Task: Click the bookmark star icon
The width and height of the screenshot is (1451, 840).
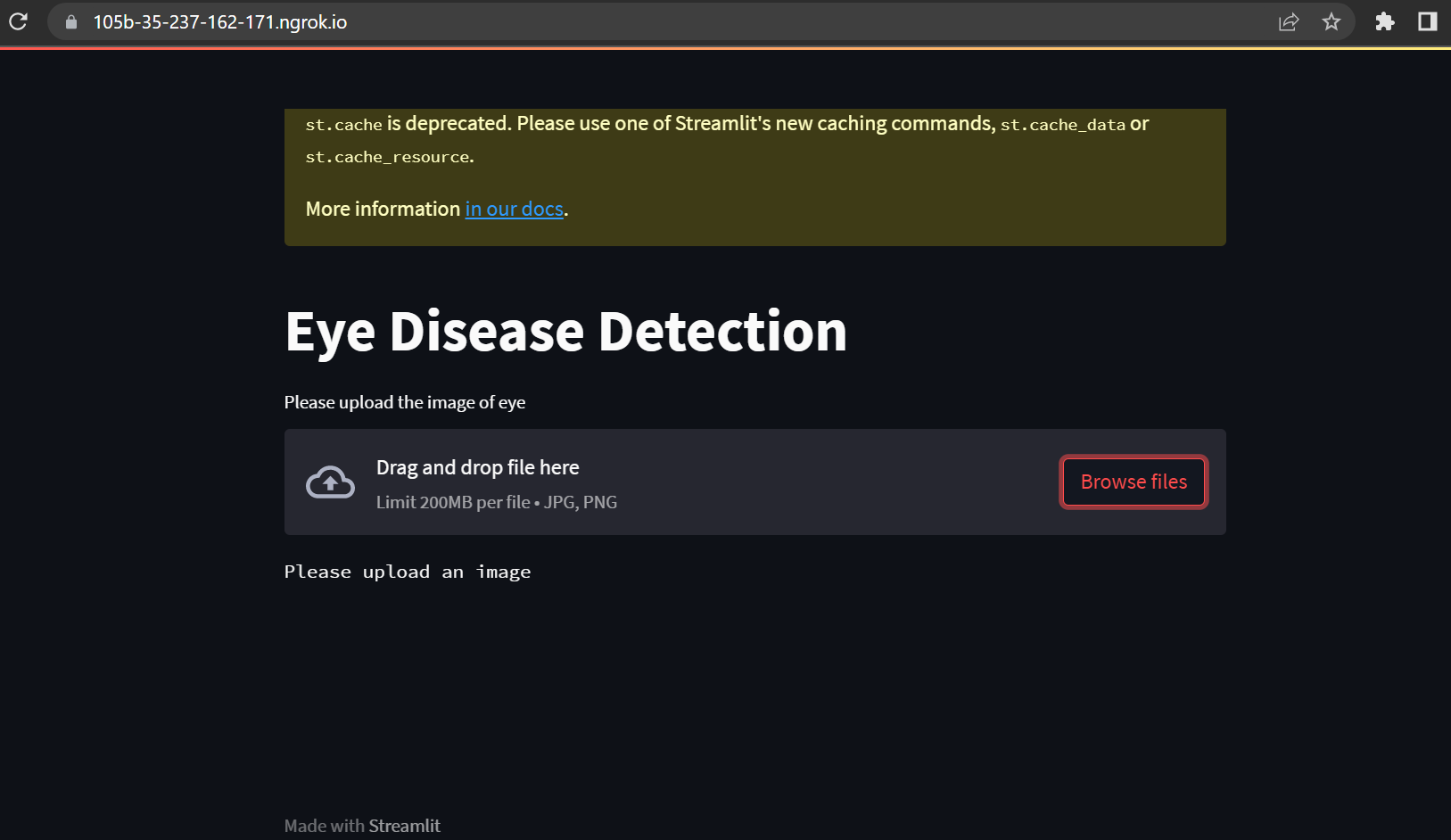Action: tap(1331, 21)
